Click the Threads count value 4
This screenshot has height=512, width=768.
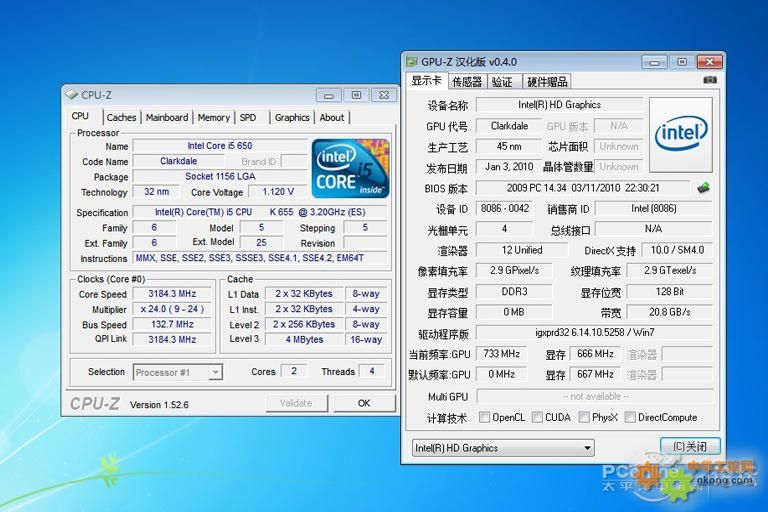coord(372,371)
